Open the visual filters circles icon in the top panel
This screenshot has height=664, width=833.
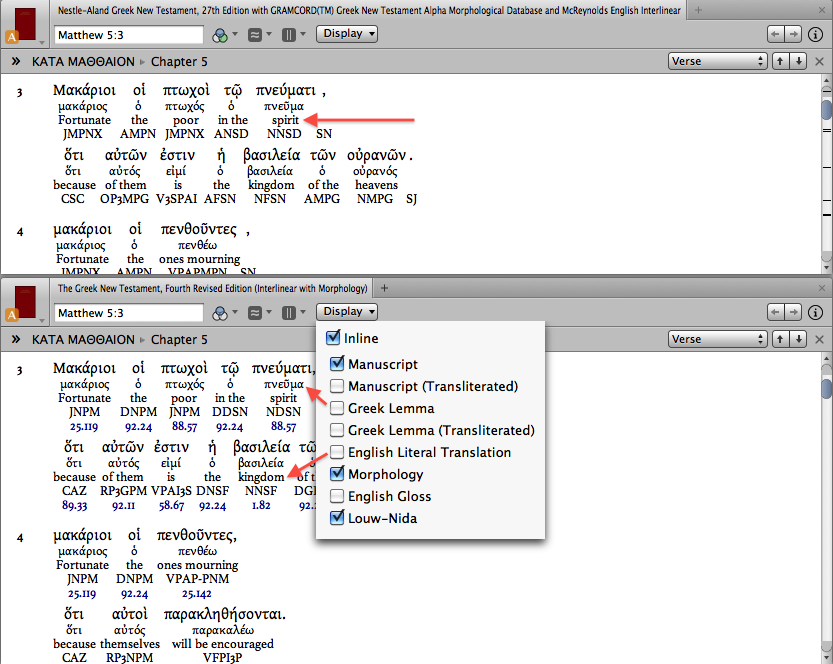pyautogui.click(x=219, y=35)
